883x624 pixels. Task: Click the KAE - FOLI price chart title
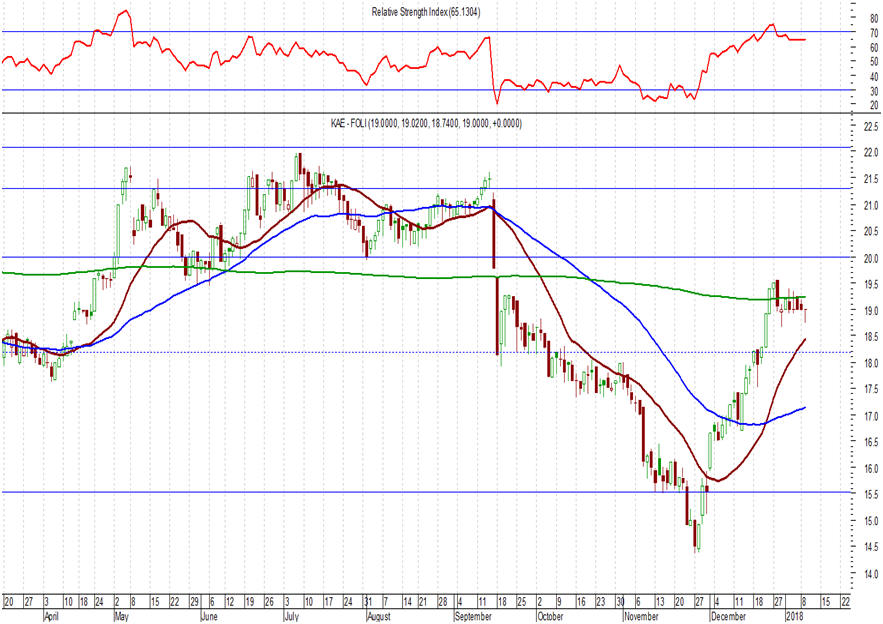(426, 123)
